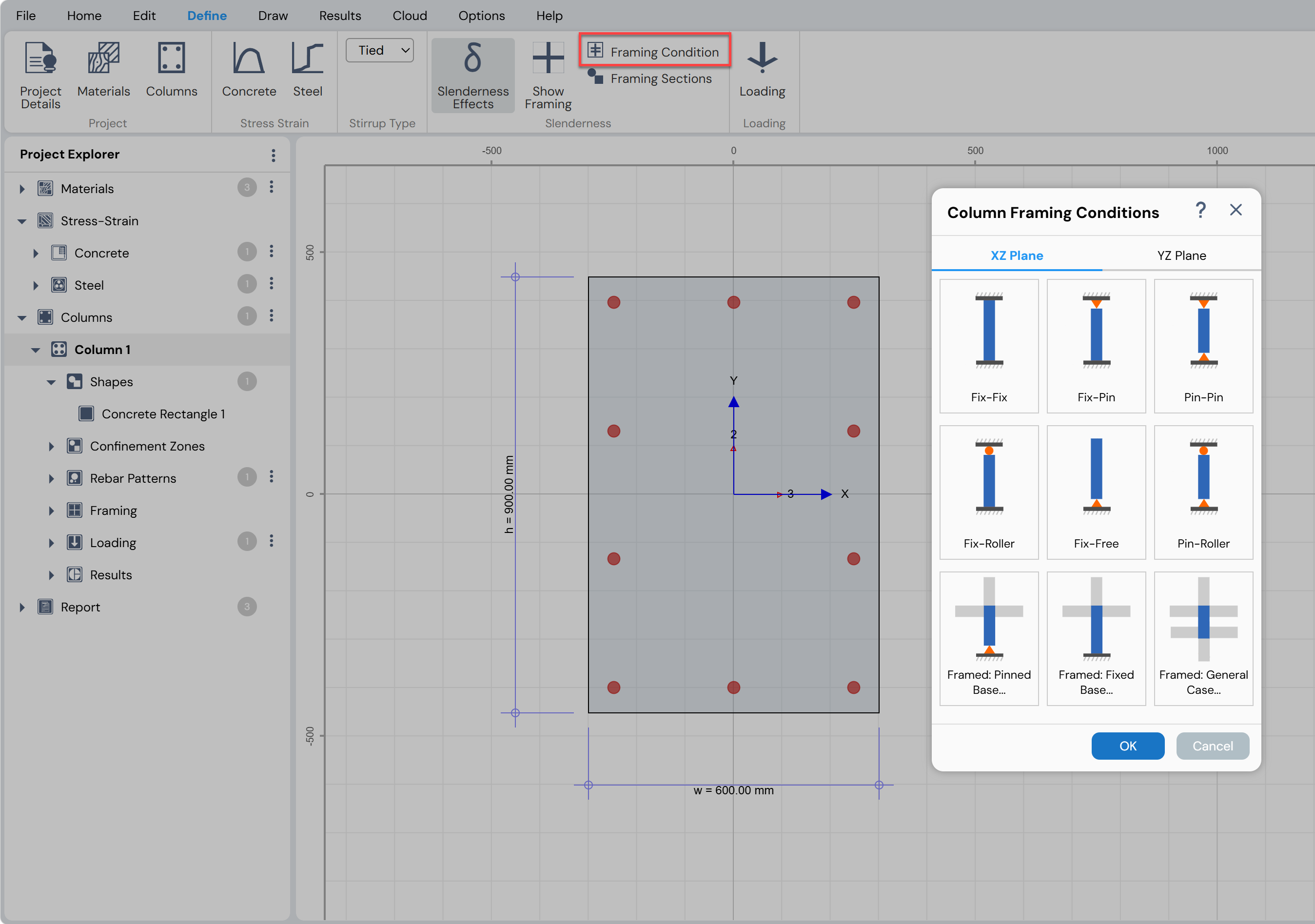Switch to the Results tab
The image size is (1315, 924).
pos(340,16)
